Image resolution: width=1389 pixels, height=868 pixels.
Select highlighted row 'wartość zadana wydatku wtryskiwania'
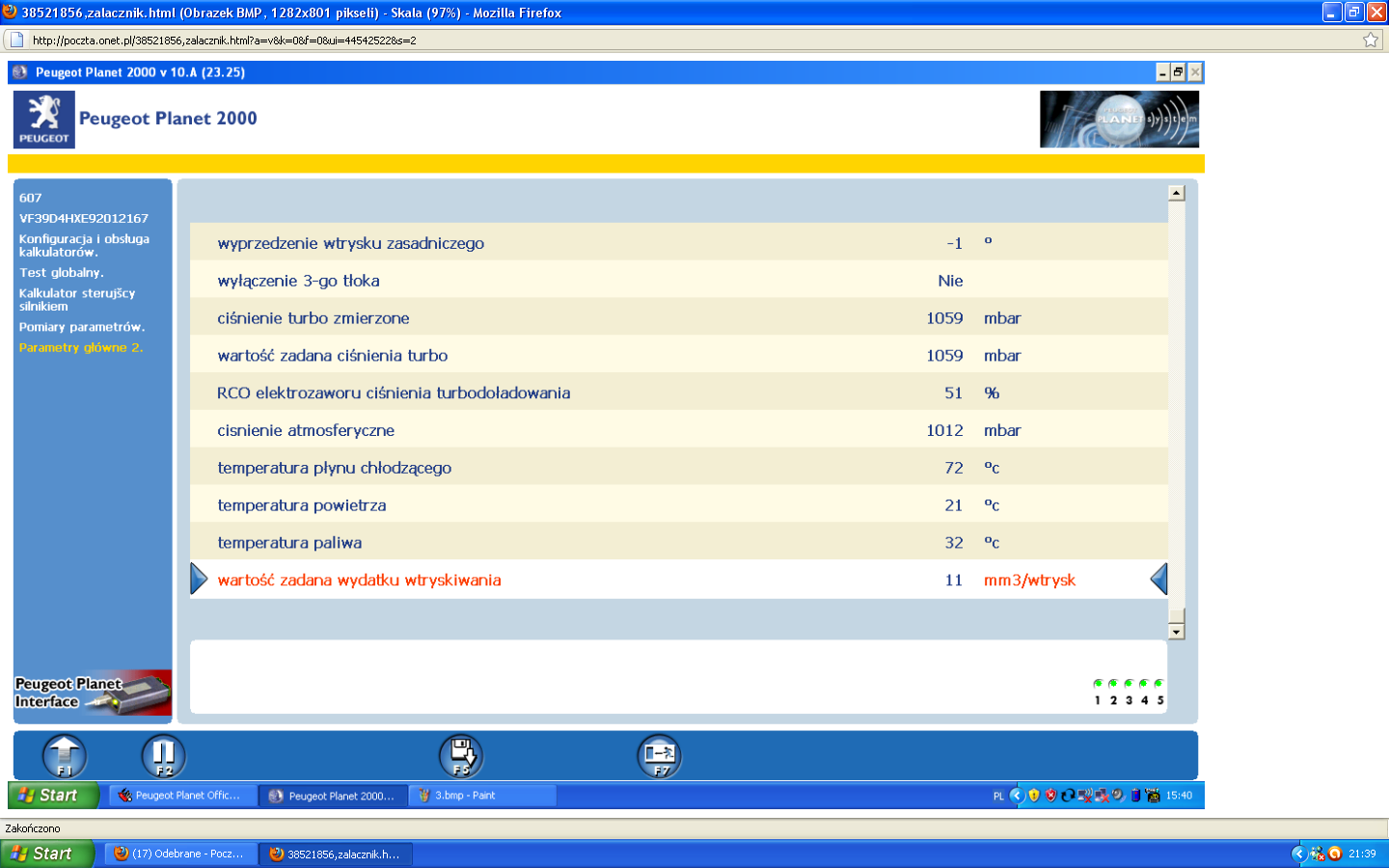pos(679,580)
